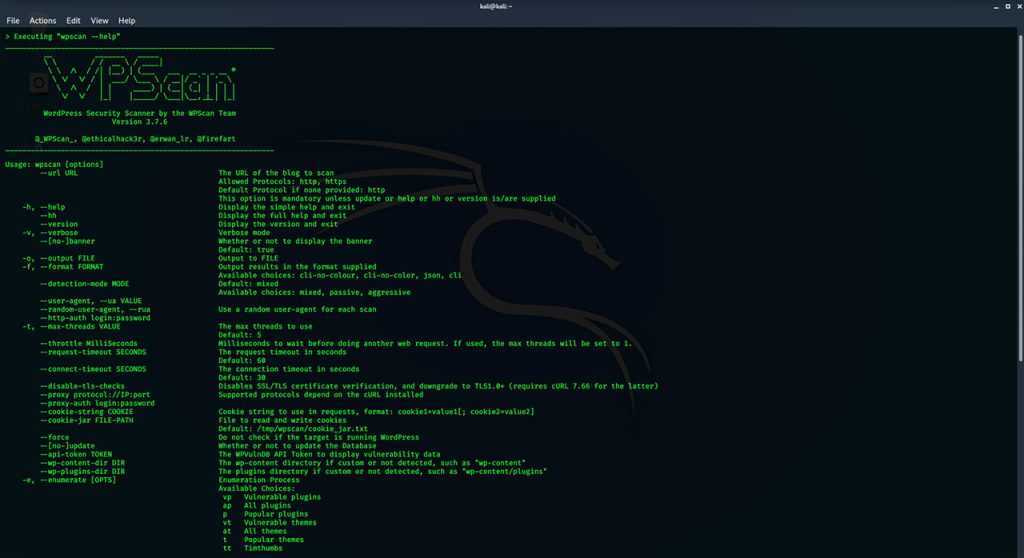
Task: Click 'The URL of the blog to scan'
Action: pos(276,172)
